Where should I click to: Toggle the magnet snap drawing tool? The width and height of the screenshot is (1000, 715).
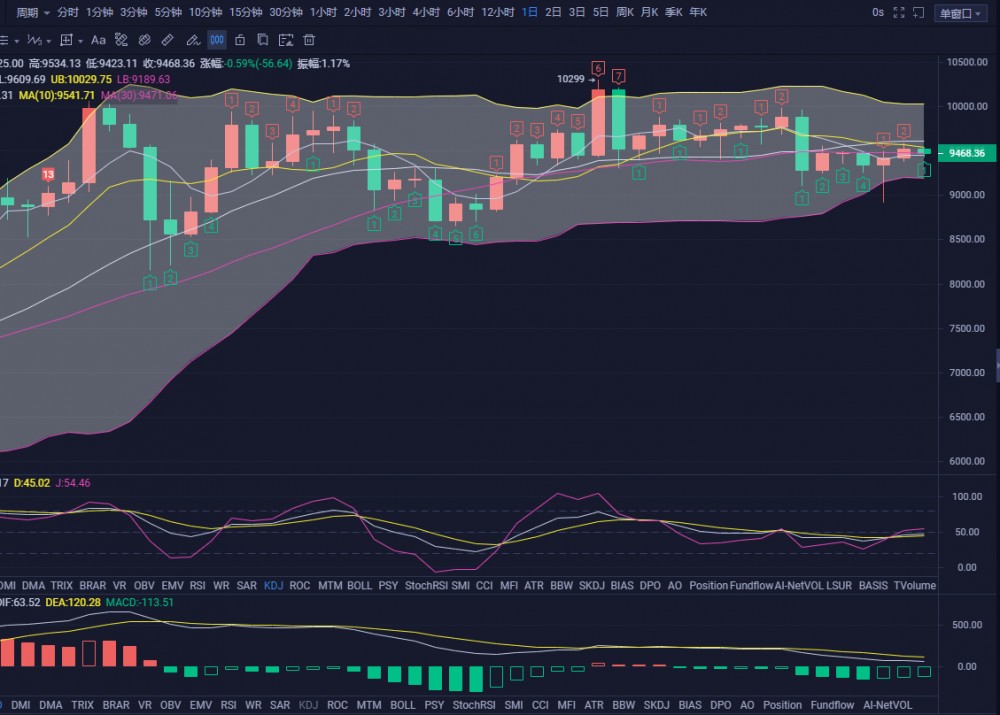pyautogui.click(x=144, y=40)
